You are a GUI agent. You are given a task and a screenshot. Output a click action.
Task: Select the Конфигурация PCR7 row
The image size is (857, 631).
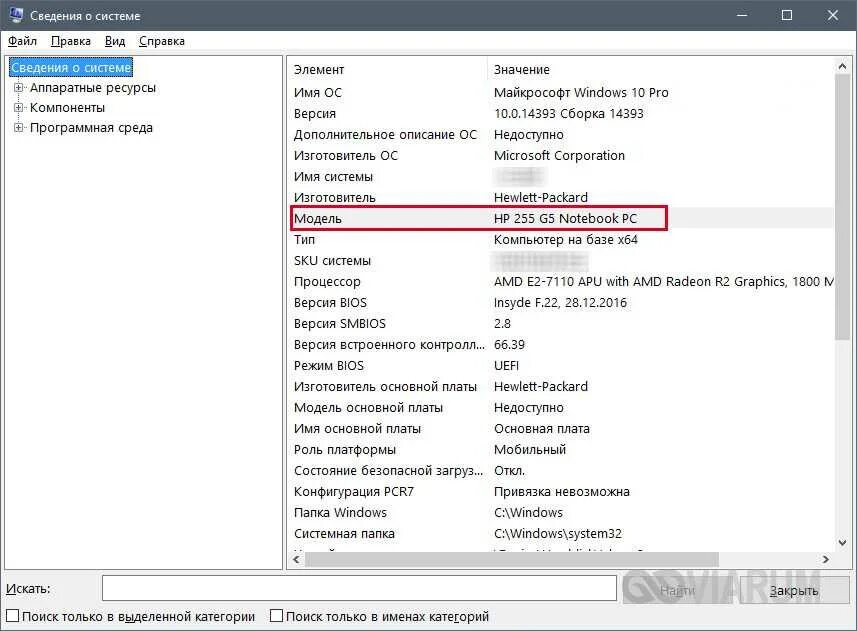pyautogui.click(x=561, y=492)
